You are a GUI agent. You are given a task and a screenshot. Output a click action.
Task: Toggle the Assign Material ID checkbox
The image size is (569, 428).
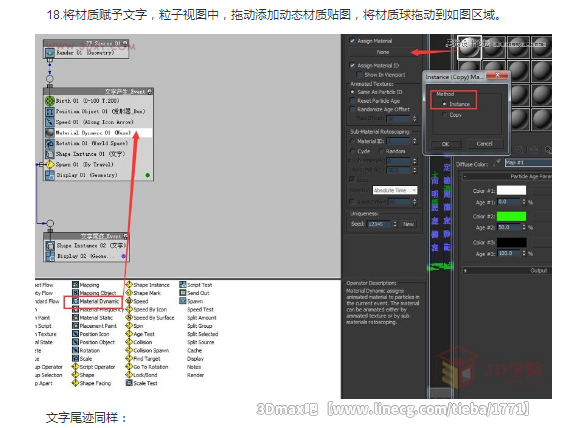352,65
